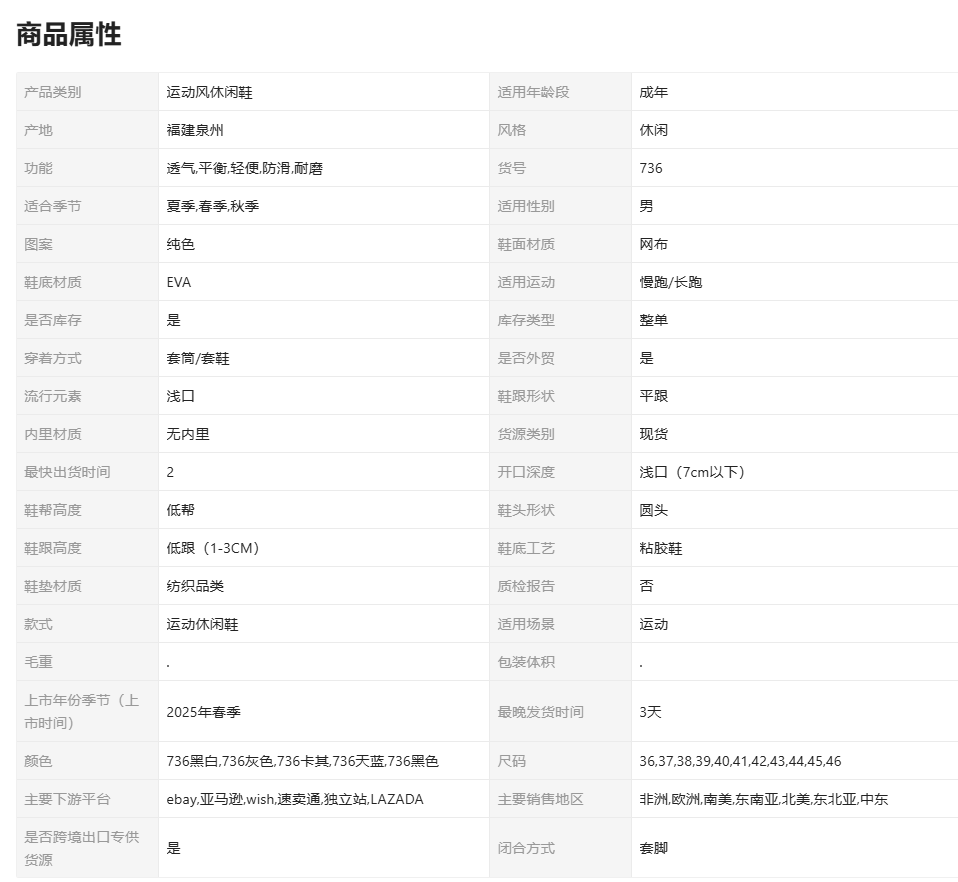Image resolution: width=958 pixels, height=882 pixels.
Task: Click the 浅口（7cm以下）opening depth value
Action: click(692, 472)
